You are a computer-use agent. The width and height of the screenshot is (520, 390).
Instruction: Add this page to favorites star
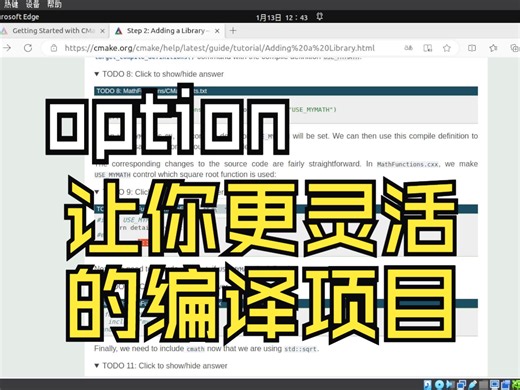tap(447, 48)
